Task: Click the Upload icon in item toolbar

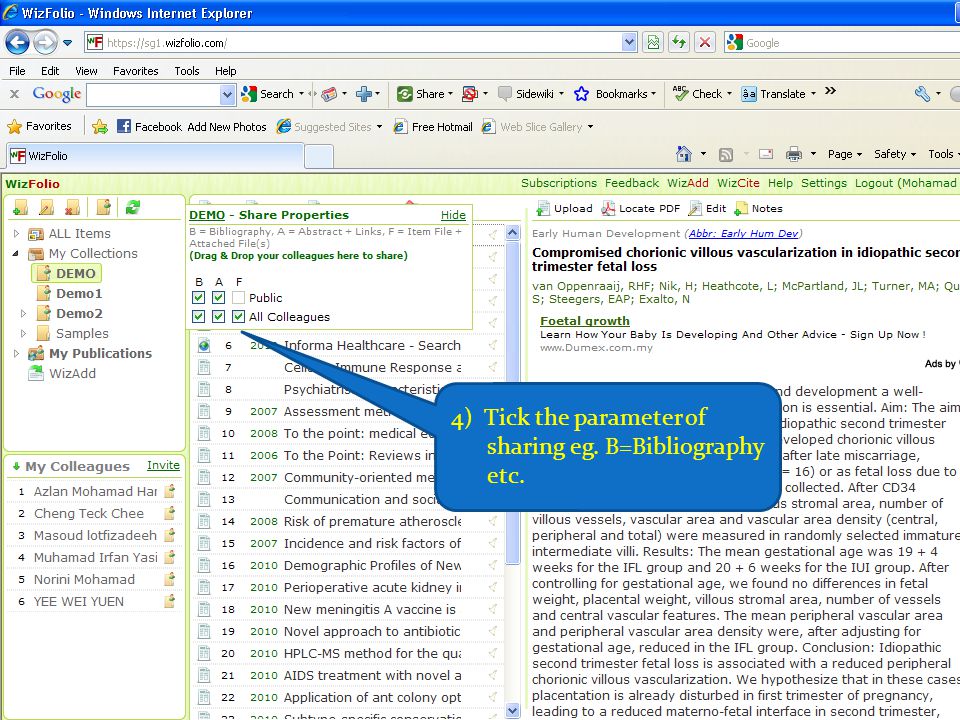Action: tap(542, 209)
